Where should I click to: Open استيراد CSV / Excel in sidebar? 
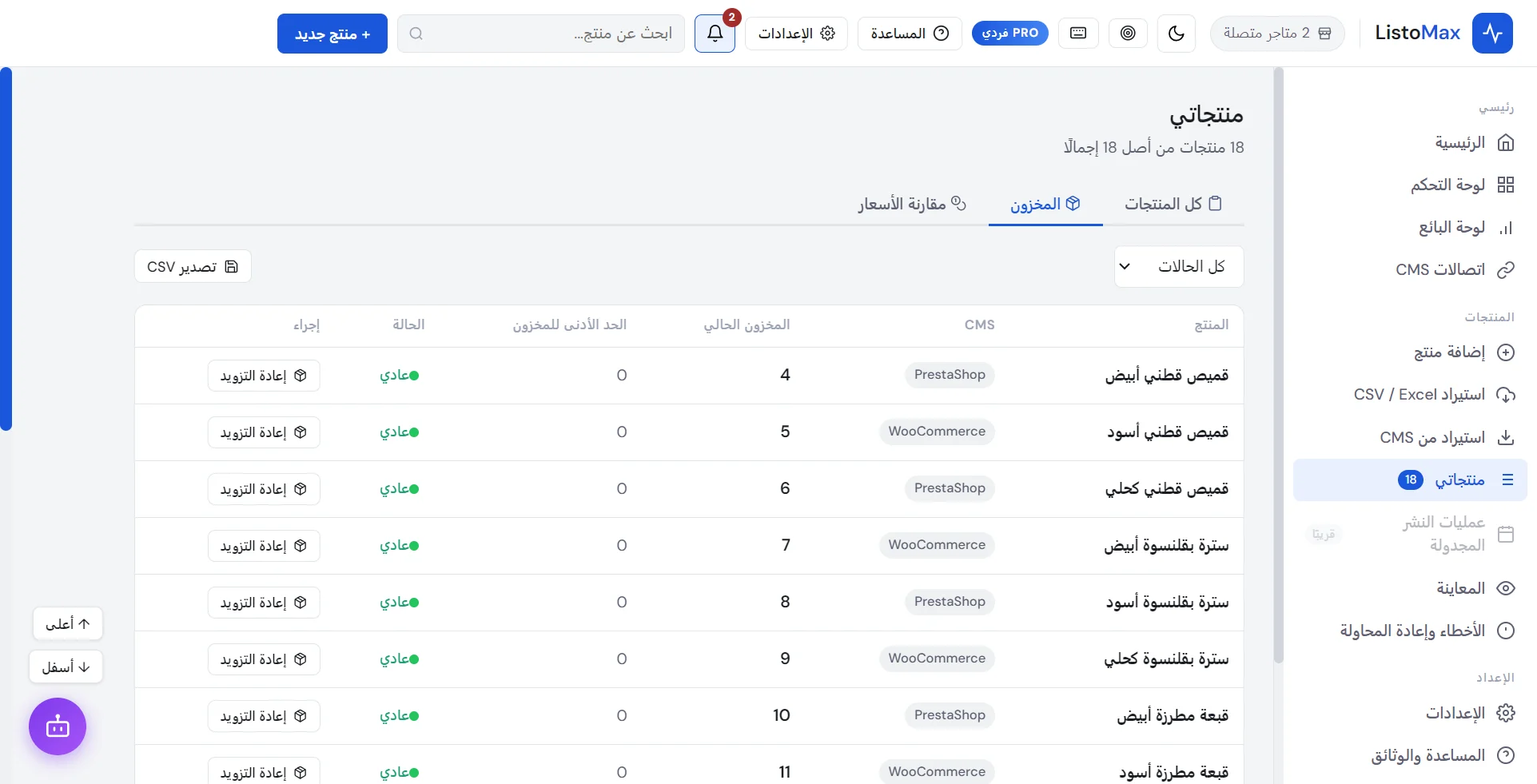[x=1411, y=395]
